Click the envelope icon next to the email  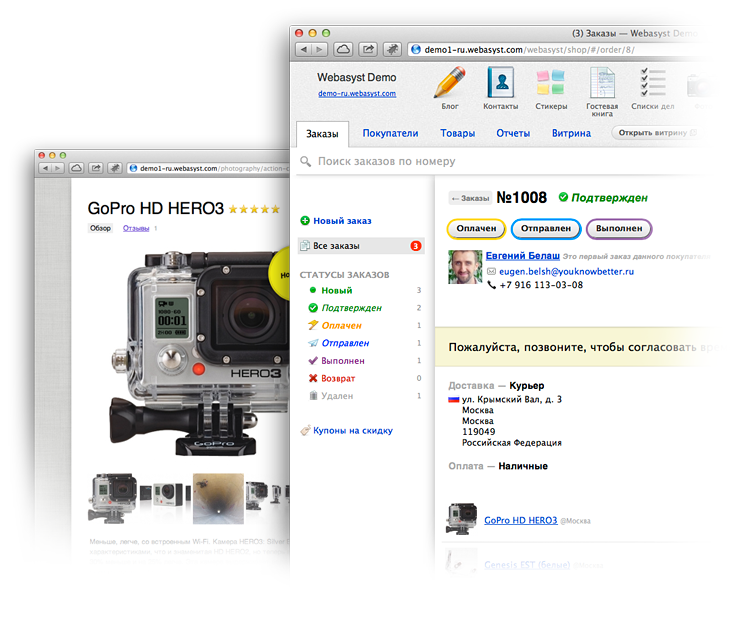[491, 272]
